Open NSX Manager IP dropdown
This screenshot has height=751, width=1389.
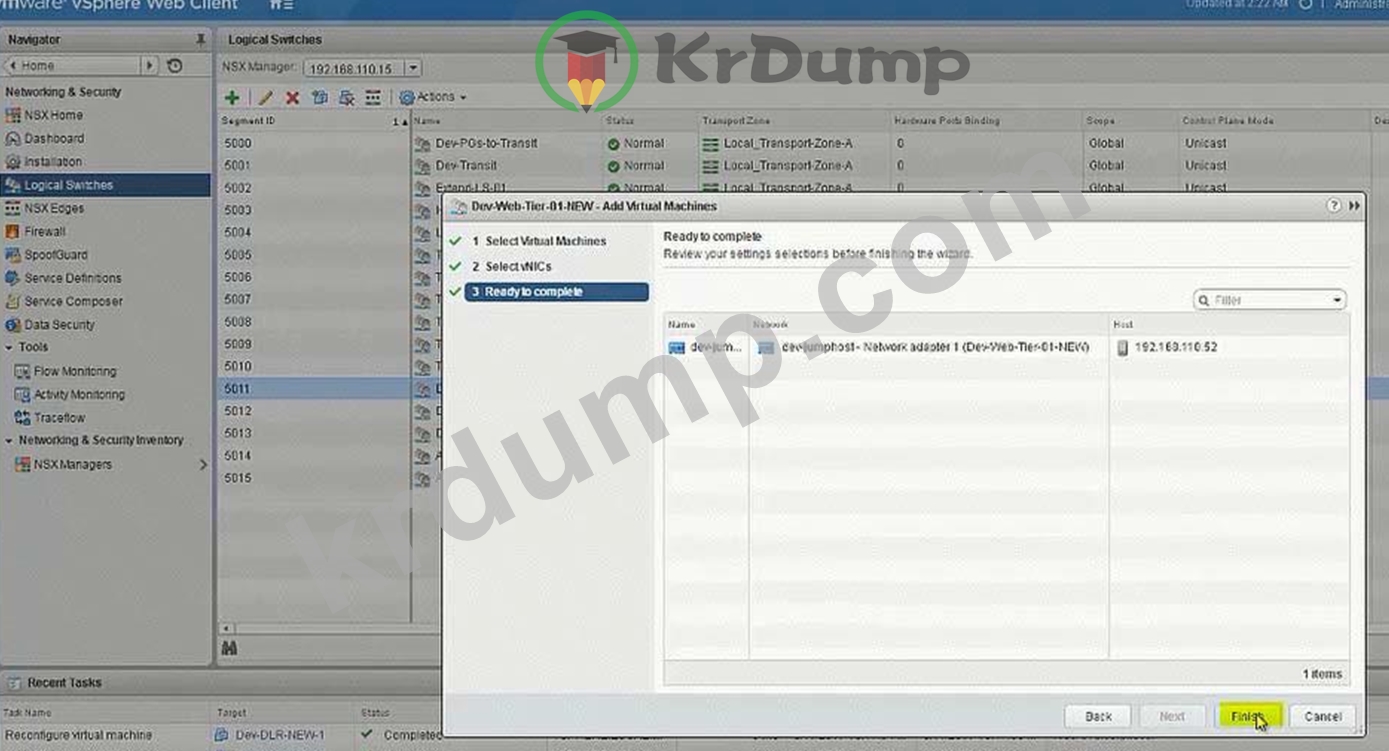pyautogui.click(x=413, y=68)
